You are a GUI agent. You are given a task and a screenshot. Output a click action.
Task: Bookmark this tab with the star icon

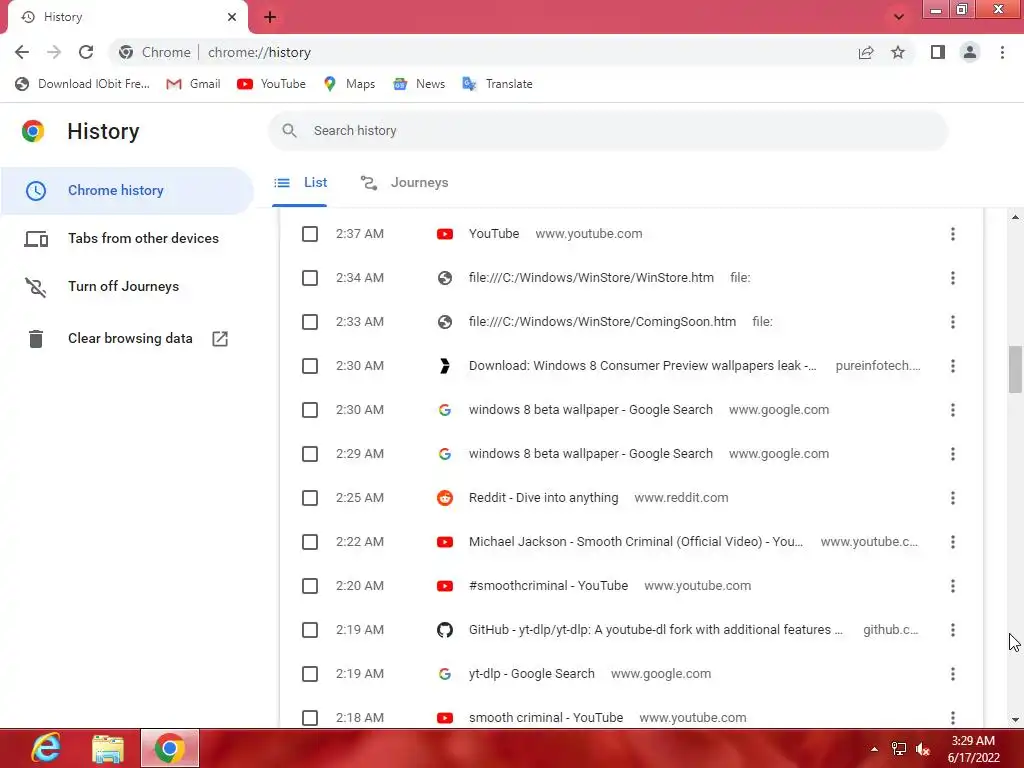tap(898, 52)
